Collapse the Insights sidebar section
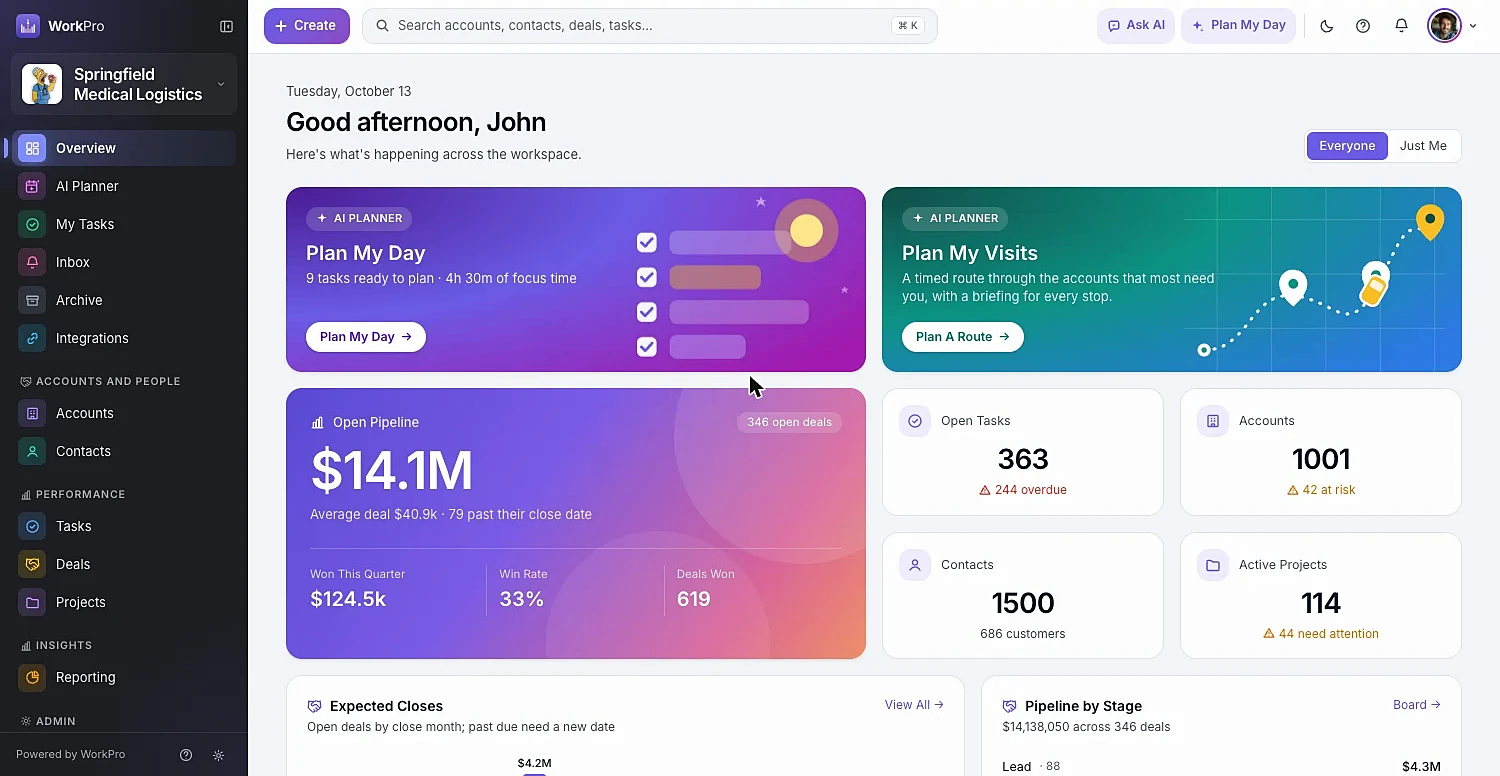The width and height of the screenshot is (1500, 776). coord(56,645)
